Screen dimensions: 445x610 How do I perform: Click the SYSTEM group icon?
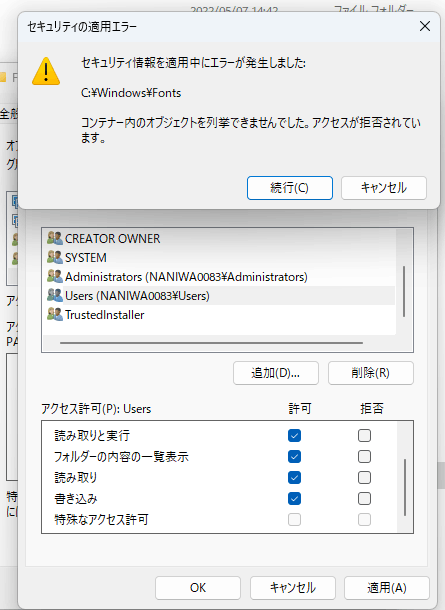tap(54, 257)
